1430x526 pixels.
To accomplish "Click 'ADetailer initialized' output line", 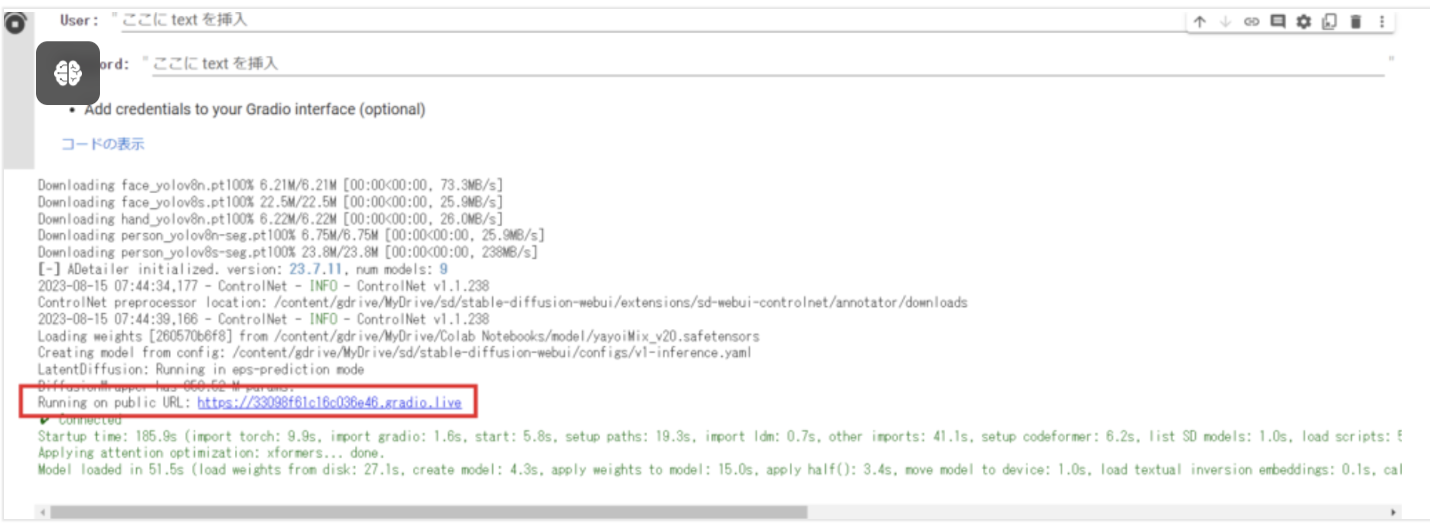I will [x=242, y=269].
